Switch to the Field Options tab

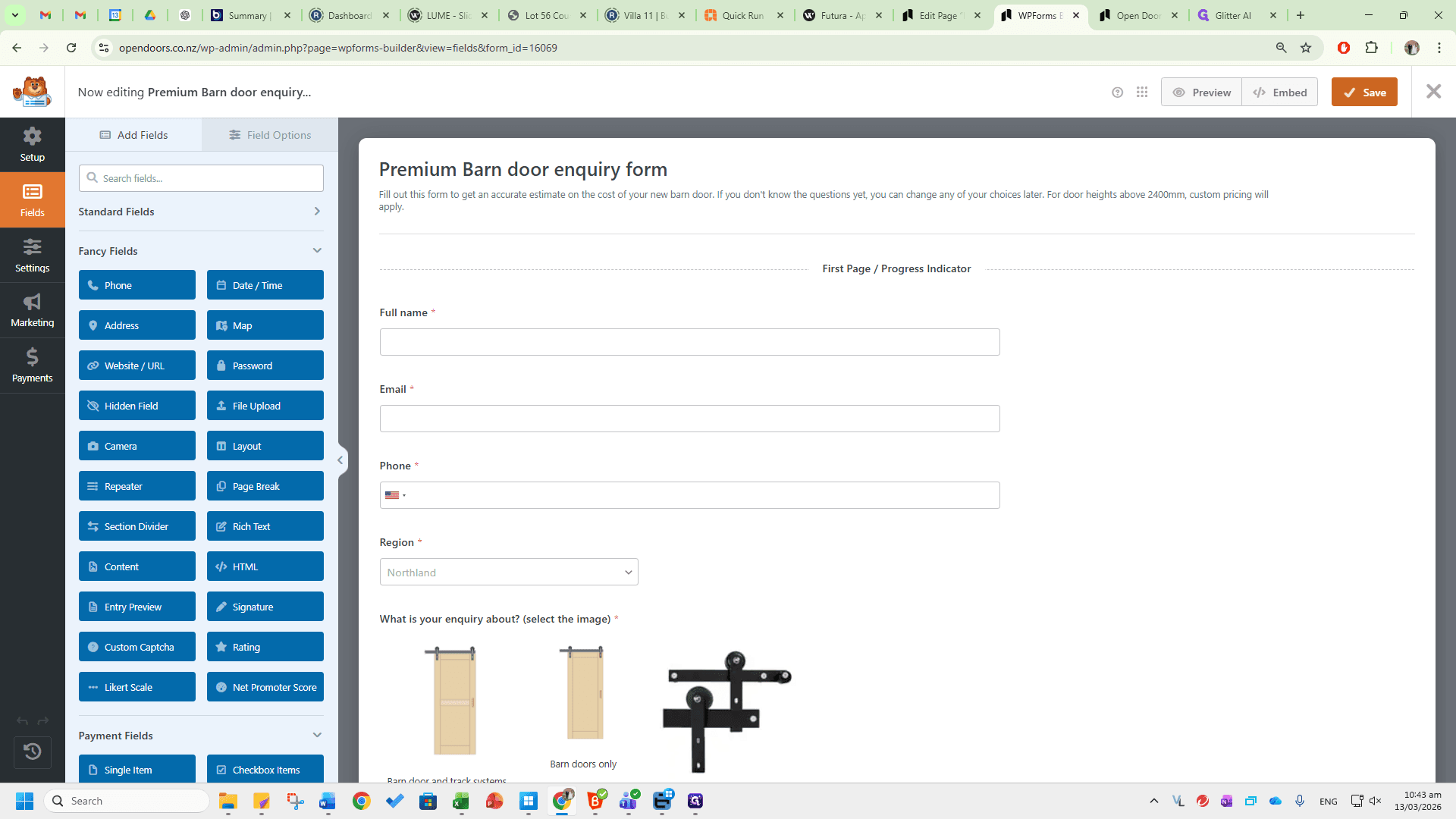(x=270, y=135)
